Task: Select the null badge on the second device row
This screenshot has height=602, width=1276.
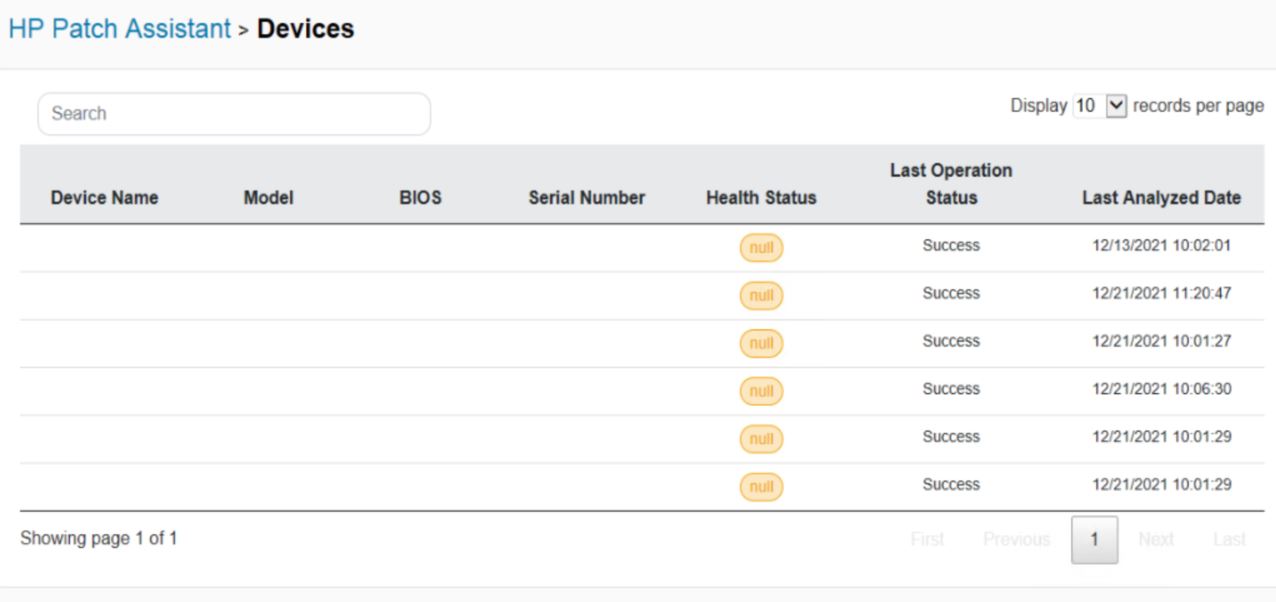Action: pyautogui.click(x=760, y=294)
